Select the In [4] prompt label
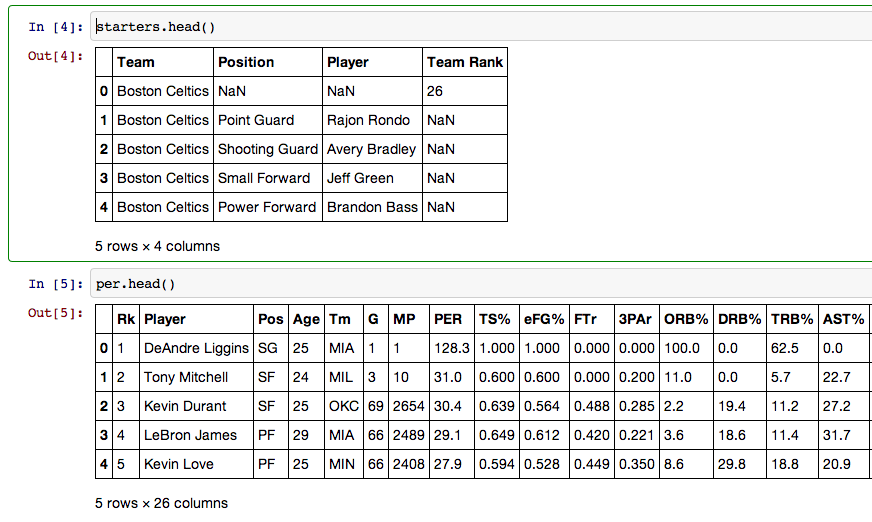 click(x=56, y=27)
